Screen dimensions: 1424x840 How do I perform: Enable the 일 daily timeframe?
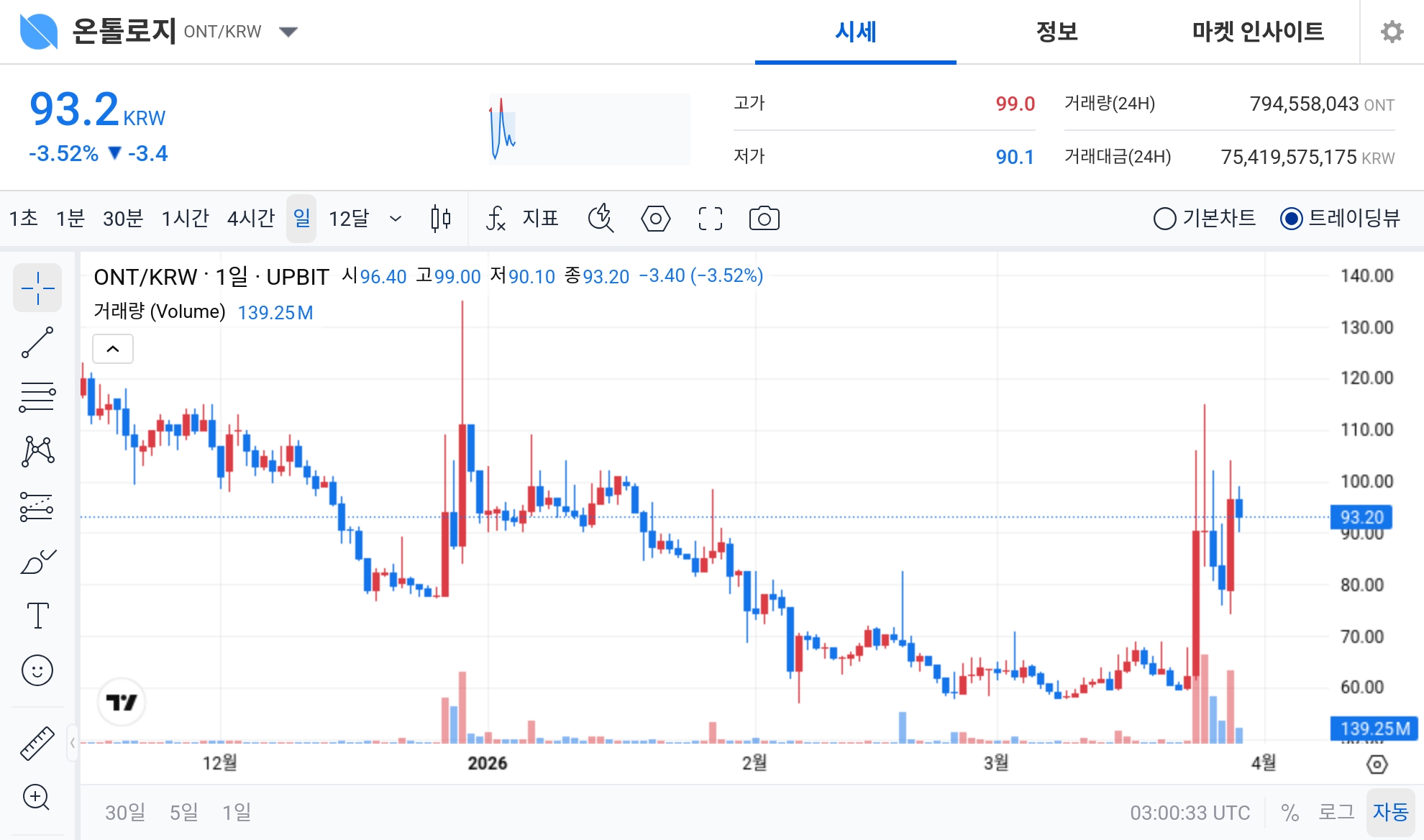[301, 219]
